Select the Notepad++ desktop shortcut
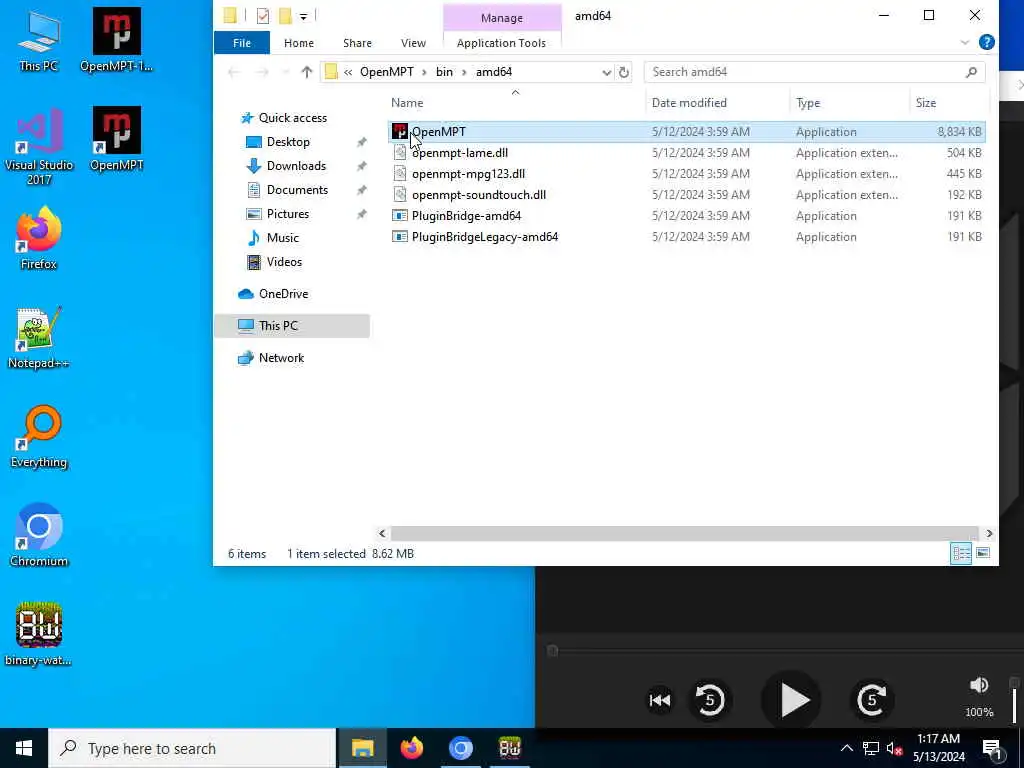This screenshot has width=1024, height=768. 39,338
